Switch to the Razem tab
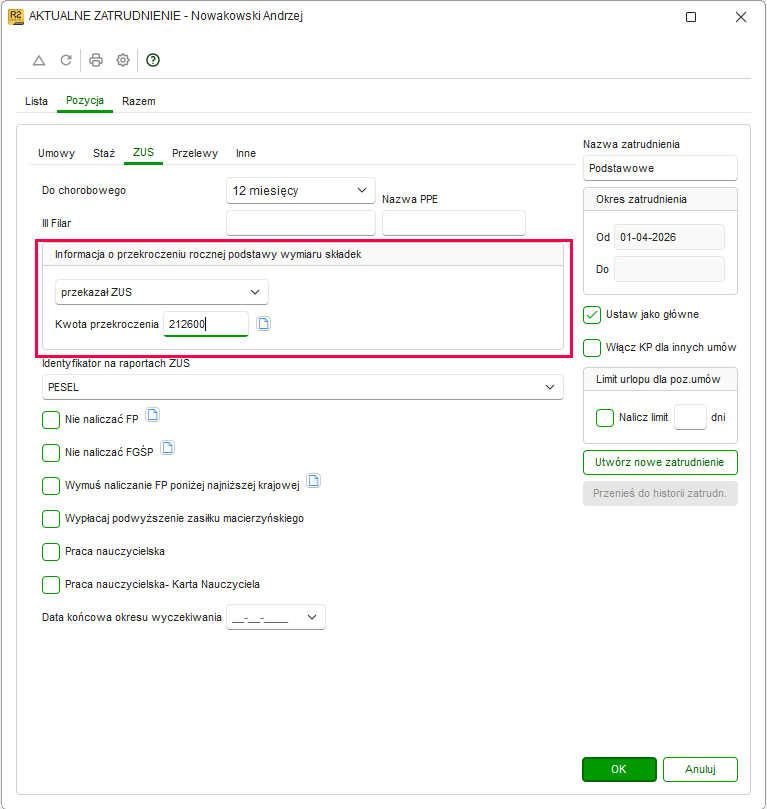 coord(139,101)
